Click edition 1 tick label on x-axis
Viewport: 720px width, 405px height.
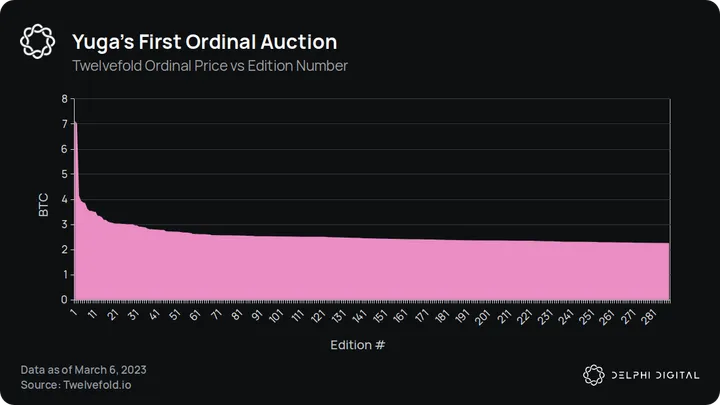point(72,313)
